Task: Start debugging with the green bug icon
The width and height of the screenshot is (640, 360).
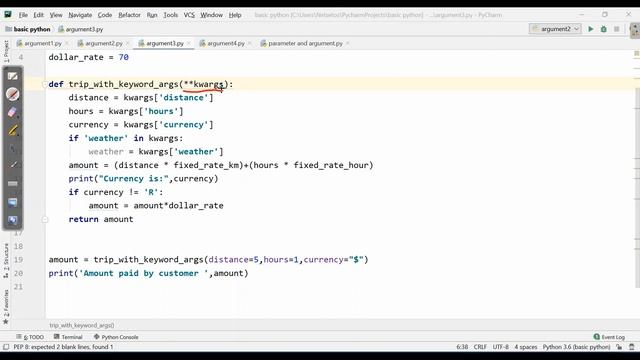Action: [604, 29]
